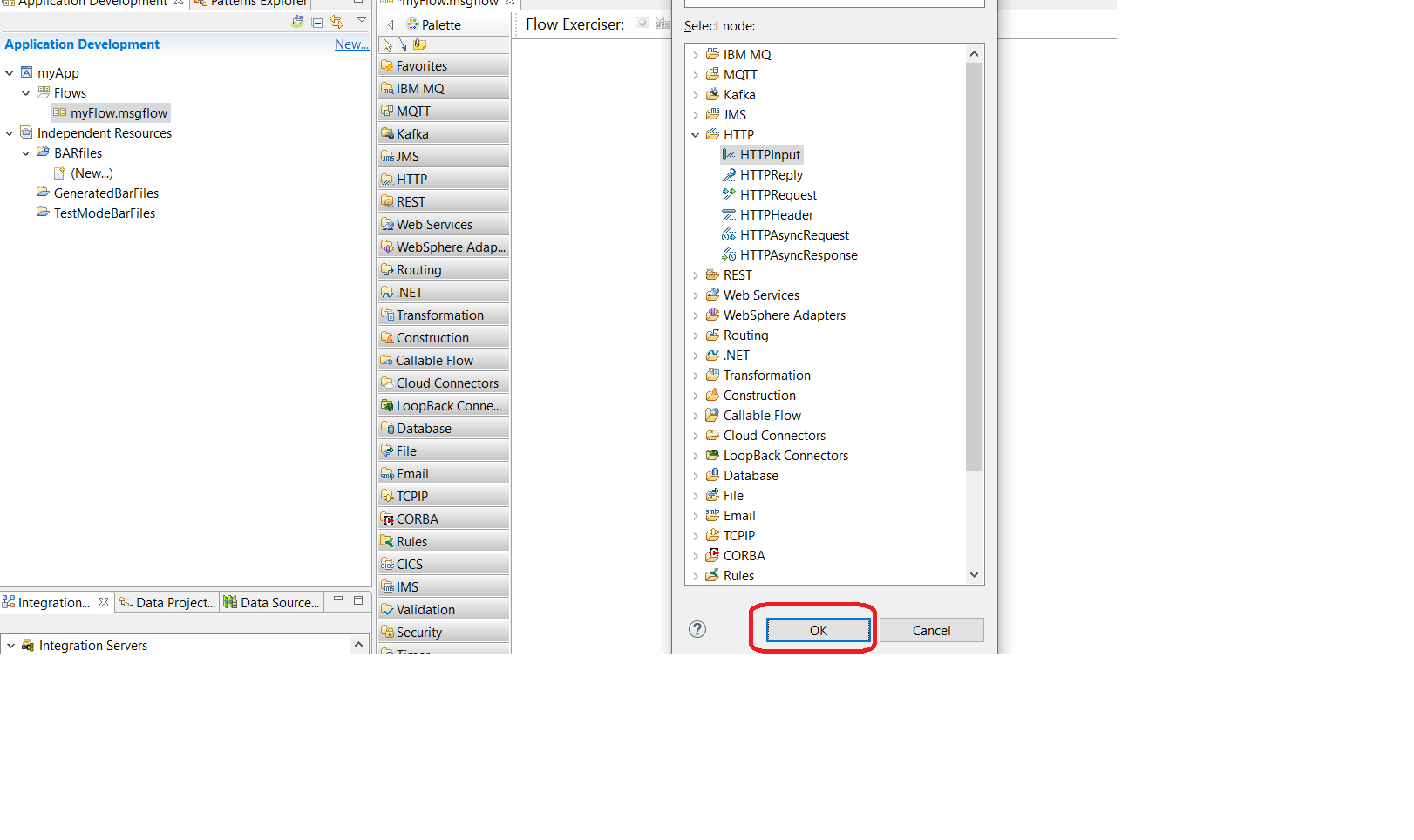Open the REST drawer in the Palette
The height and width of the screenshot is (840, 1414).
tap(445, 201)
